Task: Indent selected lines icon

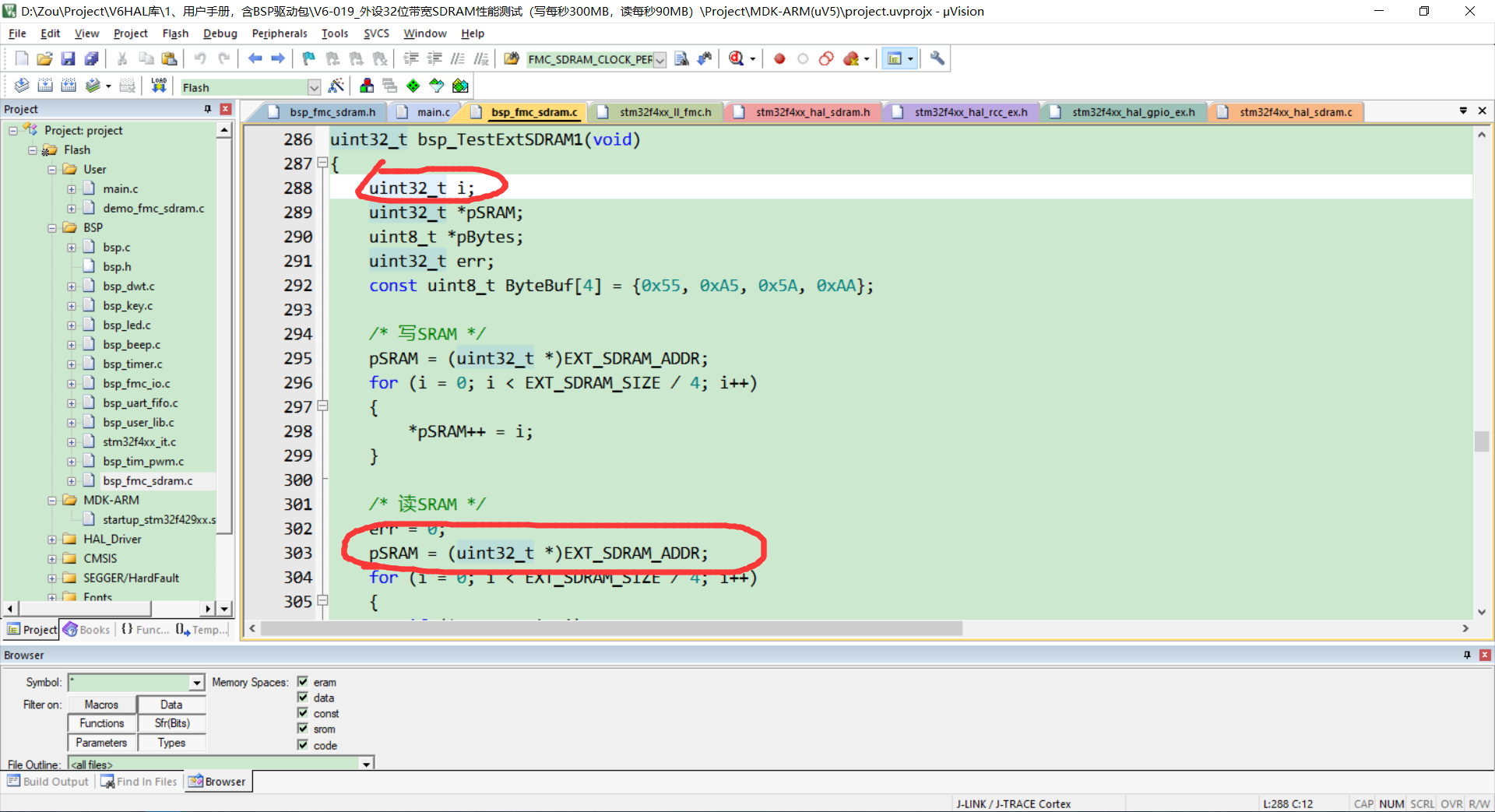Action: click(411, 58)
